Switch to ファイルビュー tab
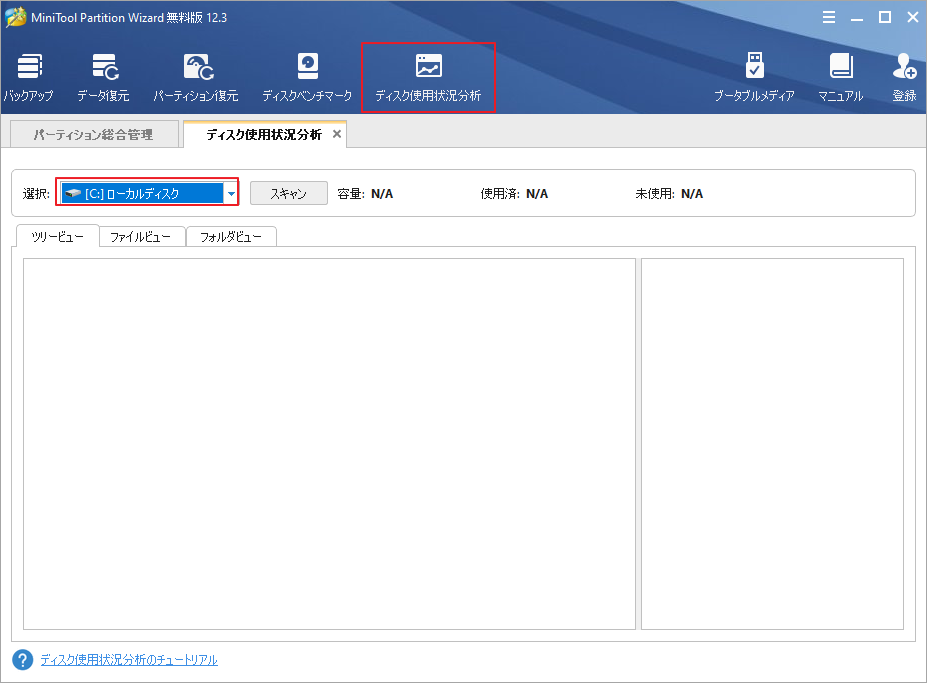 tap(141, 237)
